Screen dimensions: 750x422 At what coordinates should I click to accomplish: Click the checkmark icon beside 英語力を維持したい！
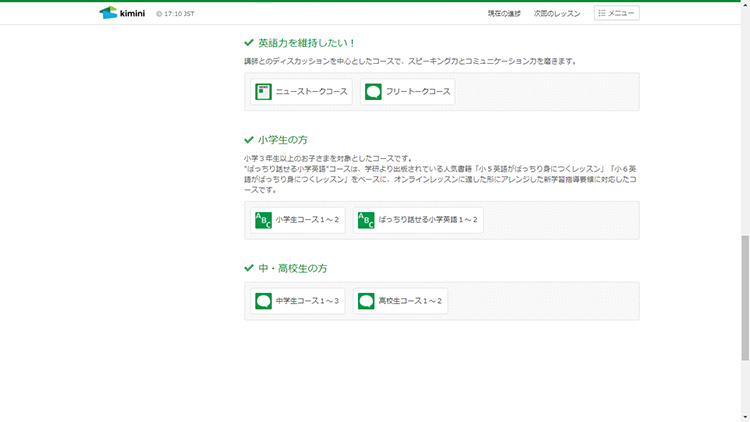point(249,43)
